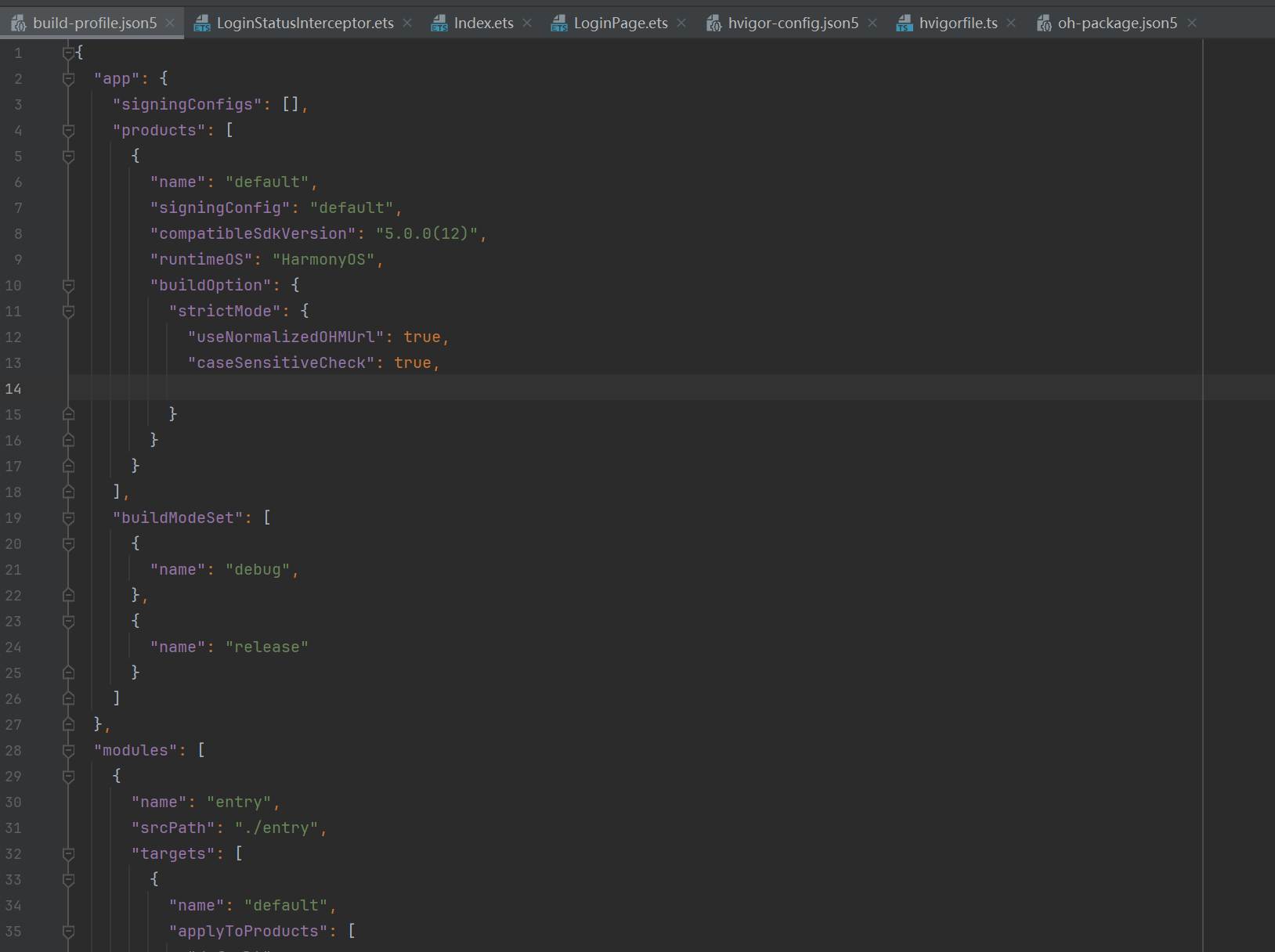Collapse root object fold on line 1

(68, 53)
